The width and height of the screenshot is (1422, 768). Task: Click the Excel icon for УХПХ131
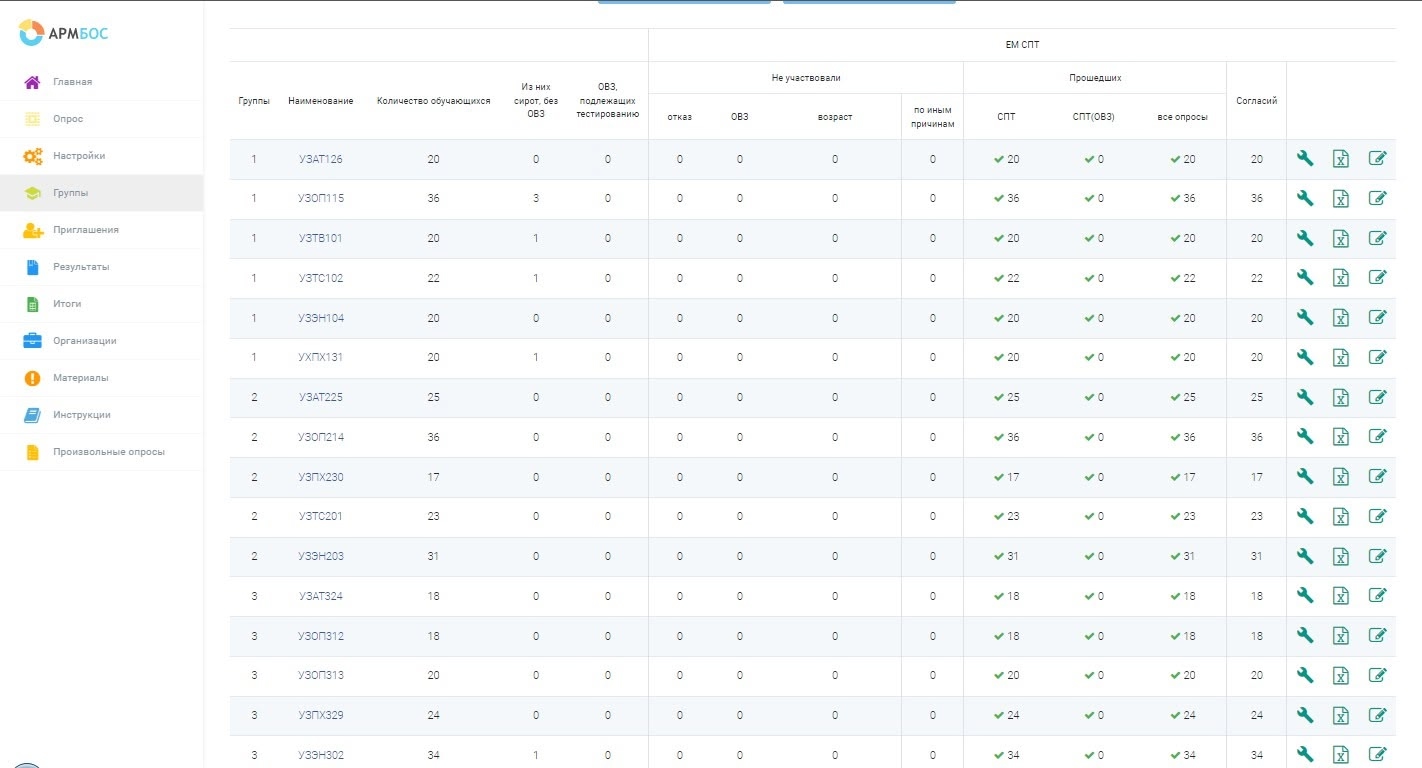1341,358
